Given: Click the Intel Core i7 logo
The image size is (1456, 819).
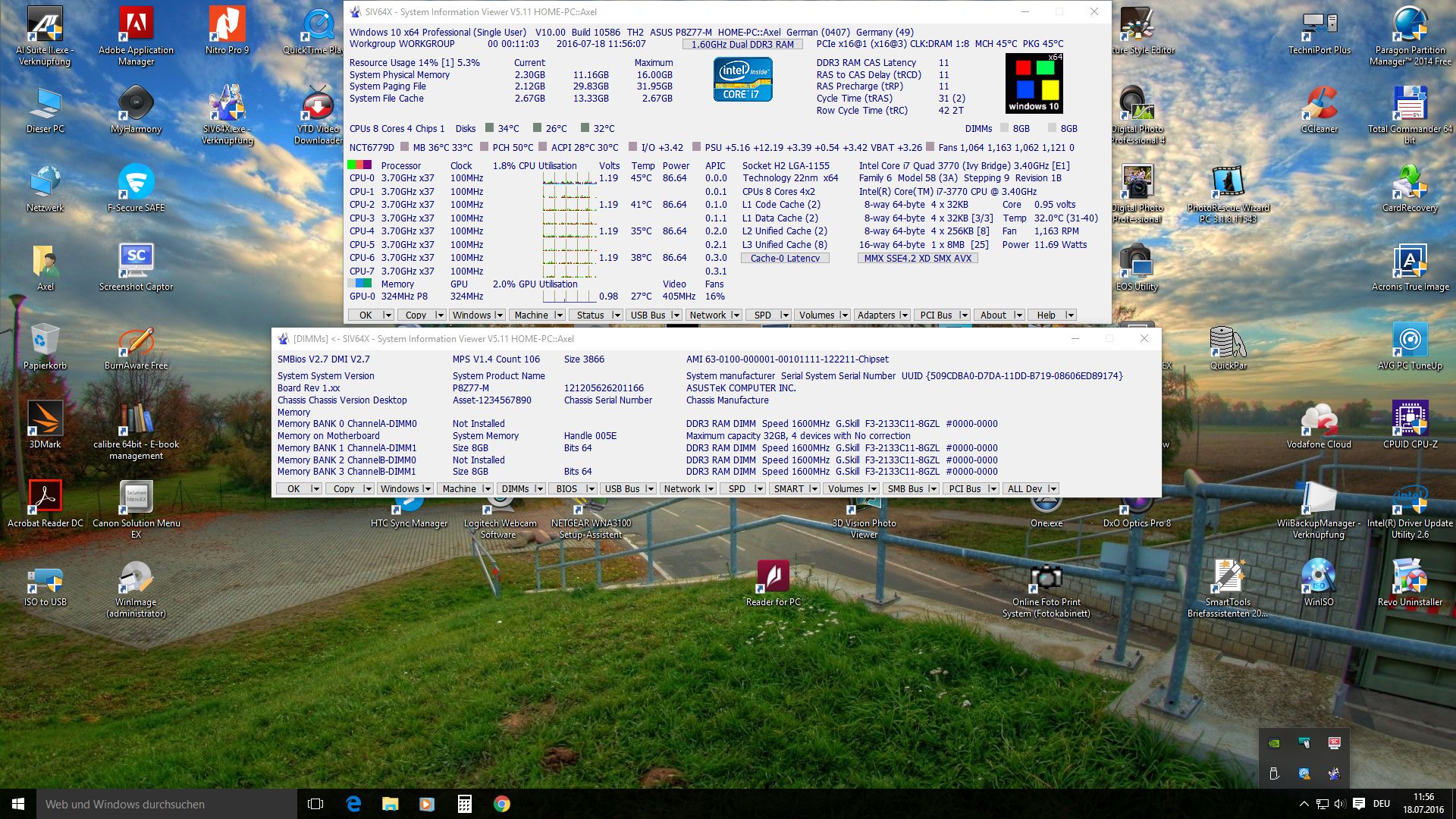Looking at the screenshot, I should [x=742, y=80].
